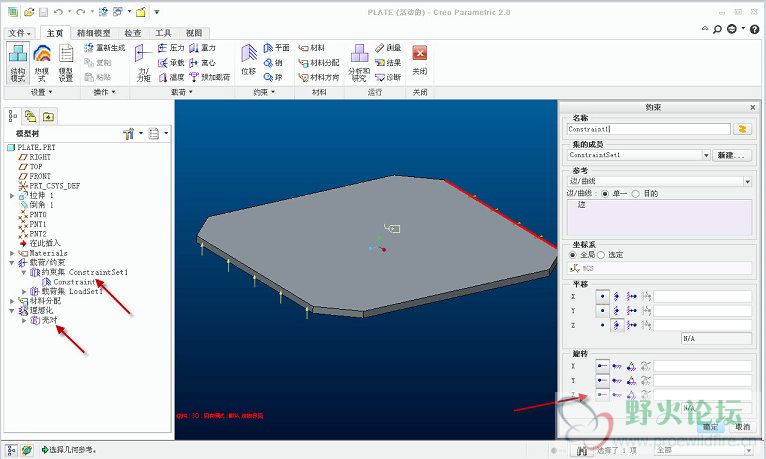Cancel the constraint dialog with 取消
Viewport: 766px width, 459px height.
coord(742,427)
